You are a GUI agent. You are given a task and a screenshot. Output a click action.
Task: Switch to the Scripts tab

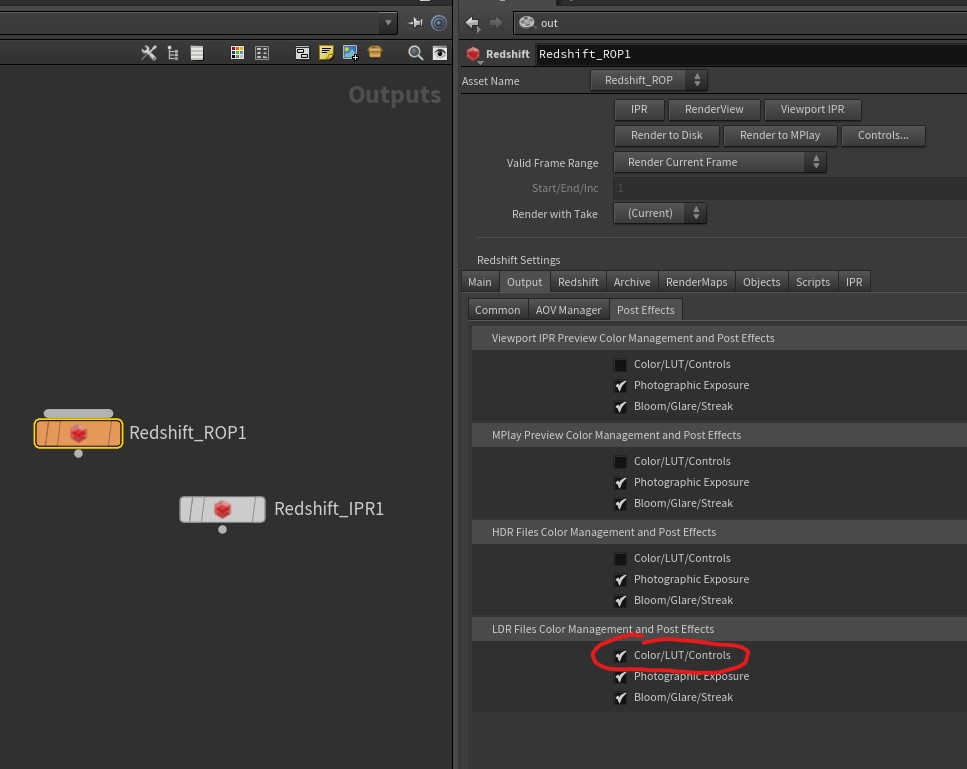point(812,282)
